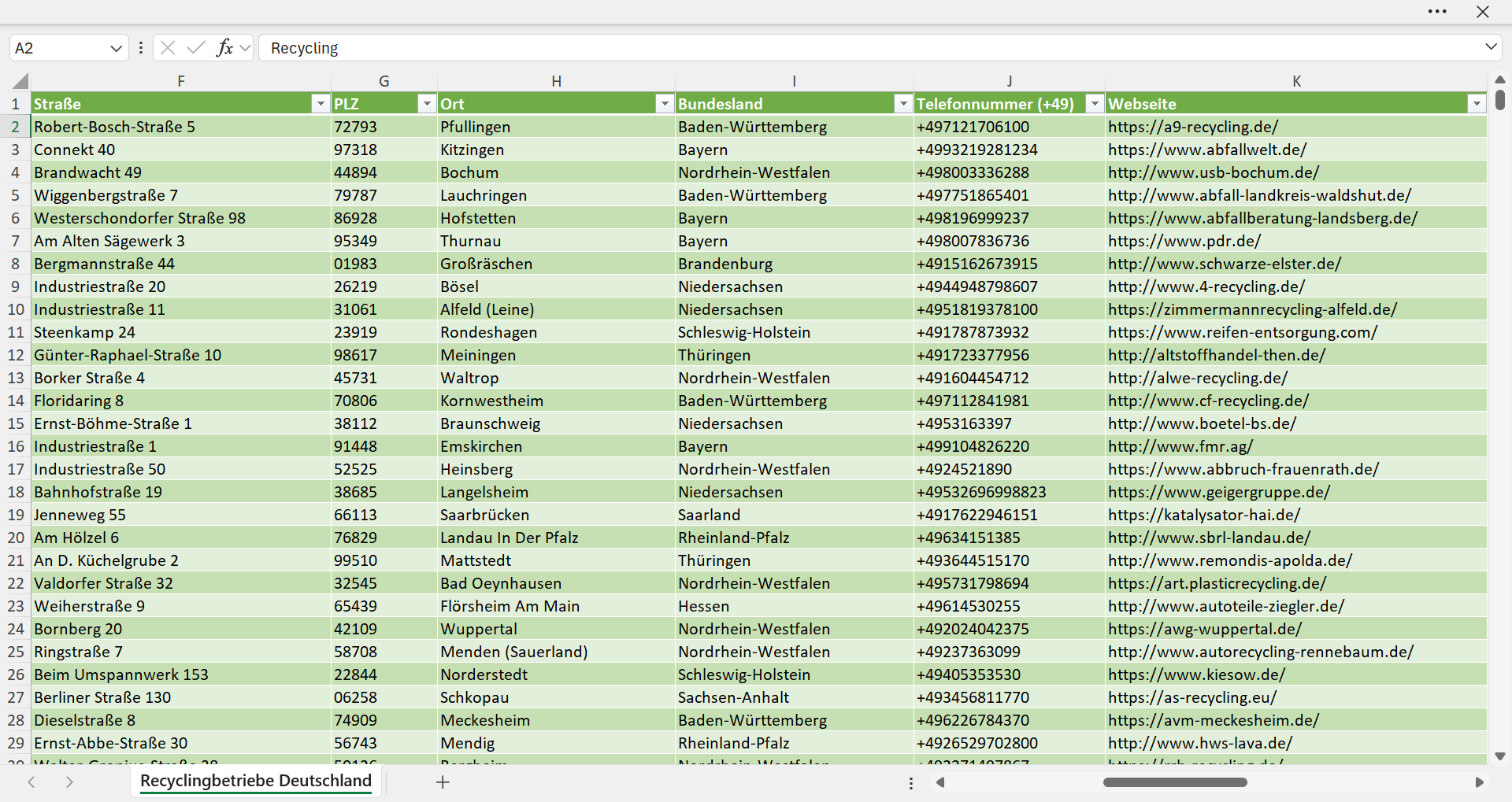The image size is (1512, 802).
Task: Click the Name Box showing A2
Action: 59,48
